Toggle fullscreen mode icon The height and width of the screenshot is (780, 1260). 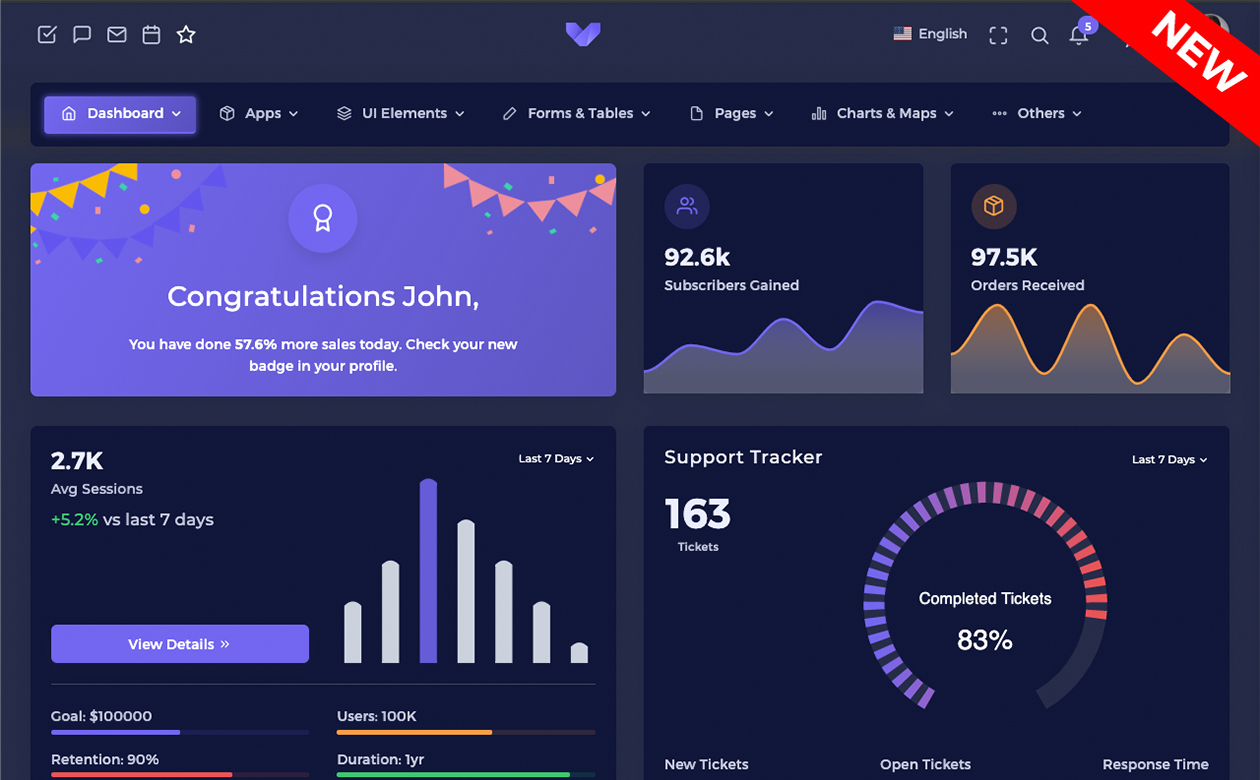pos(998,36)
